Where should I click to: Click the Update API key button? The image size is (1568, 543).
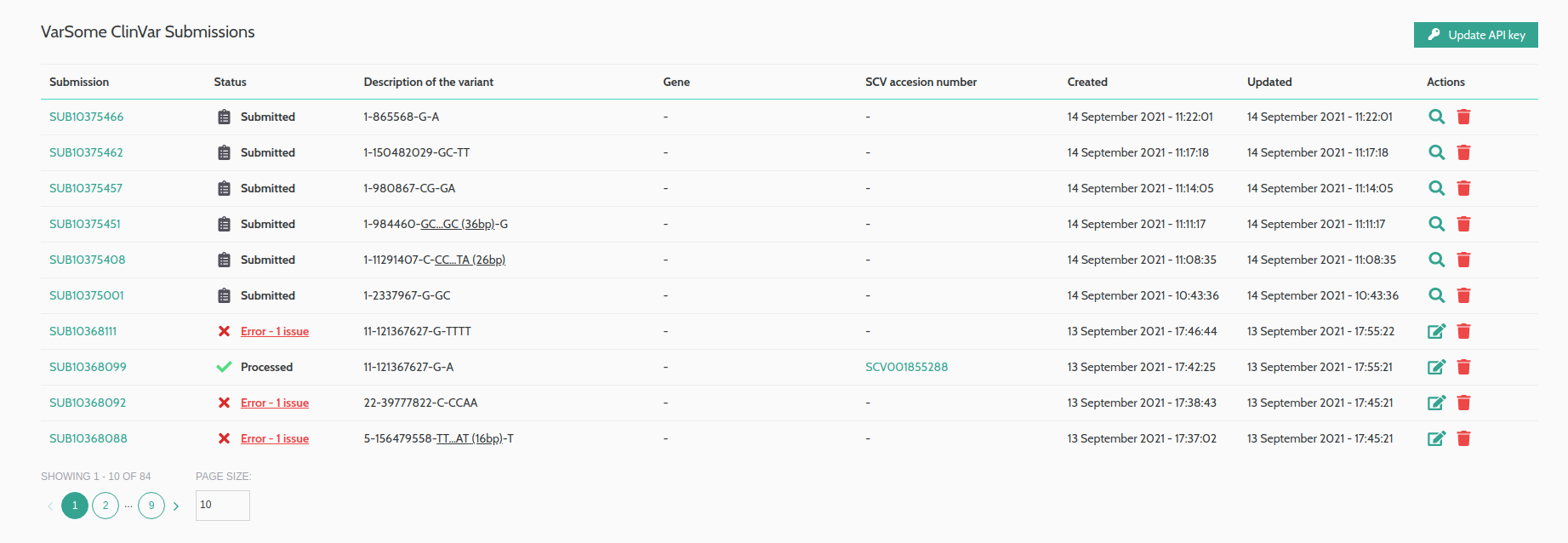point(1475,35)
